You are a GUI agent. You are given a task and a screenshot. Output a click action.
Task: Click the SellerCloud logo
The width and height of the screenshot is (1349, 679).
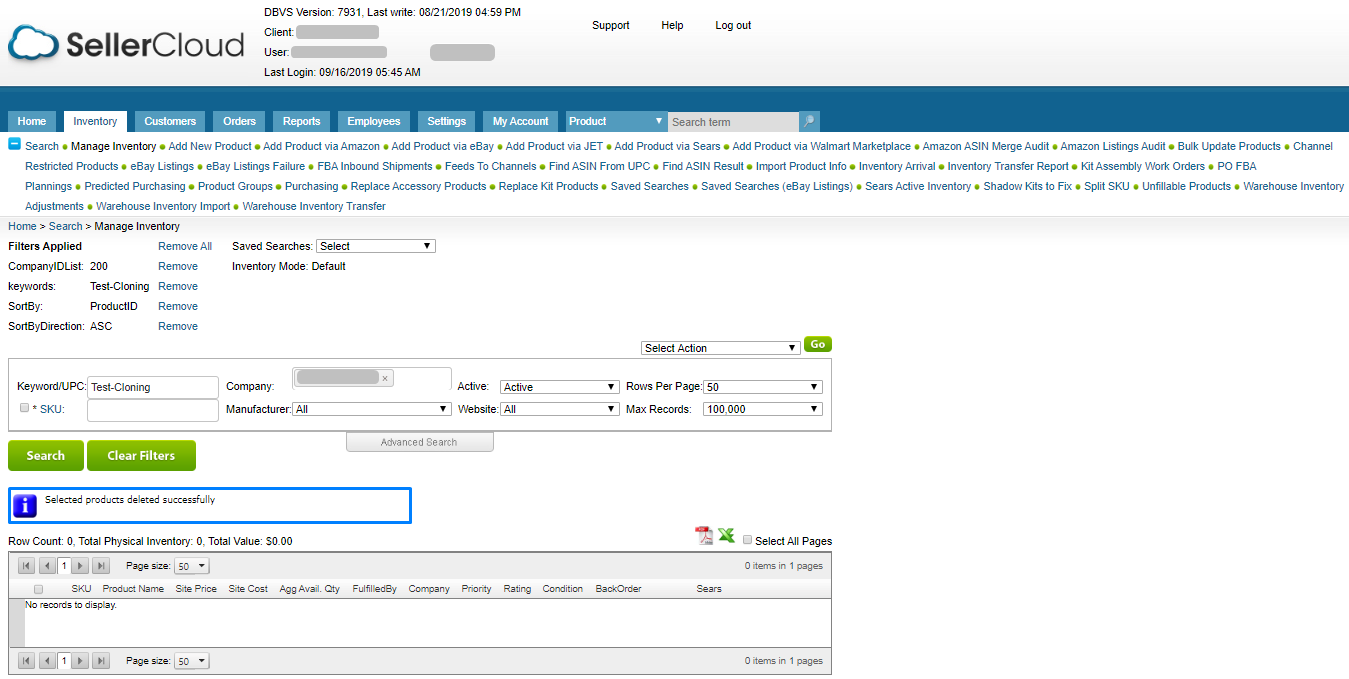click(126, 44)
